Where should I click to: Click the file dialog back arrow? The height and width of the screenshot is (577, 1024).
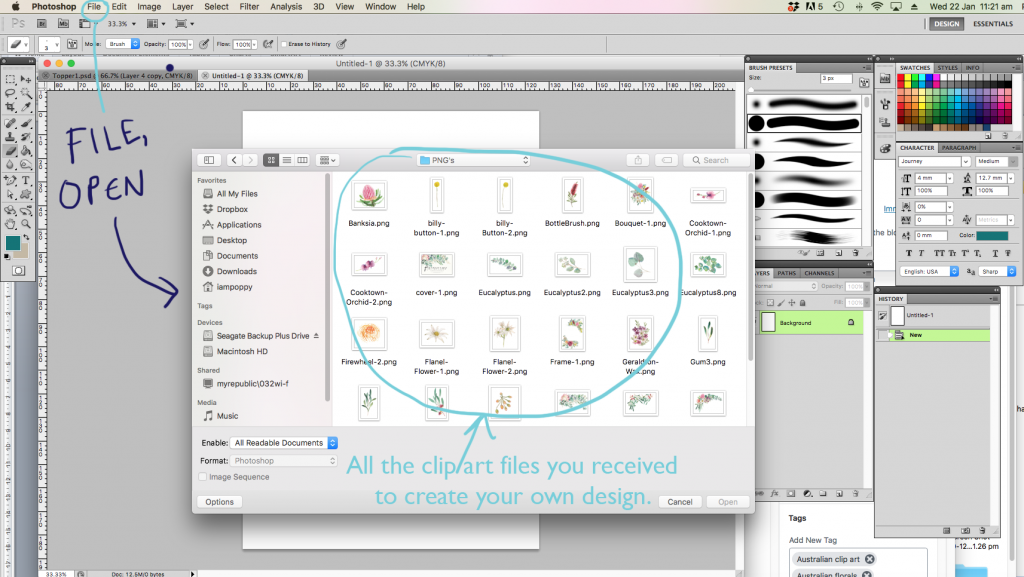pos(234,160)
